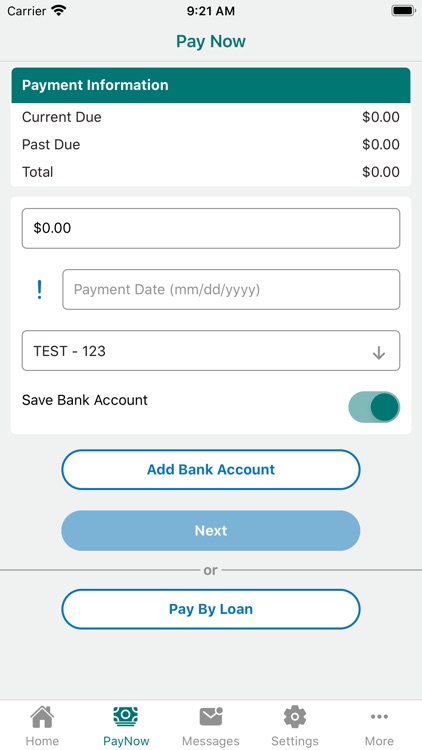Tap the Total amount row
Screen dimensions: 422x750
pos(211,172)
